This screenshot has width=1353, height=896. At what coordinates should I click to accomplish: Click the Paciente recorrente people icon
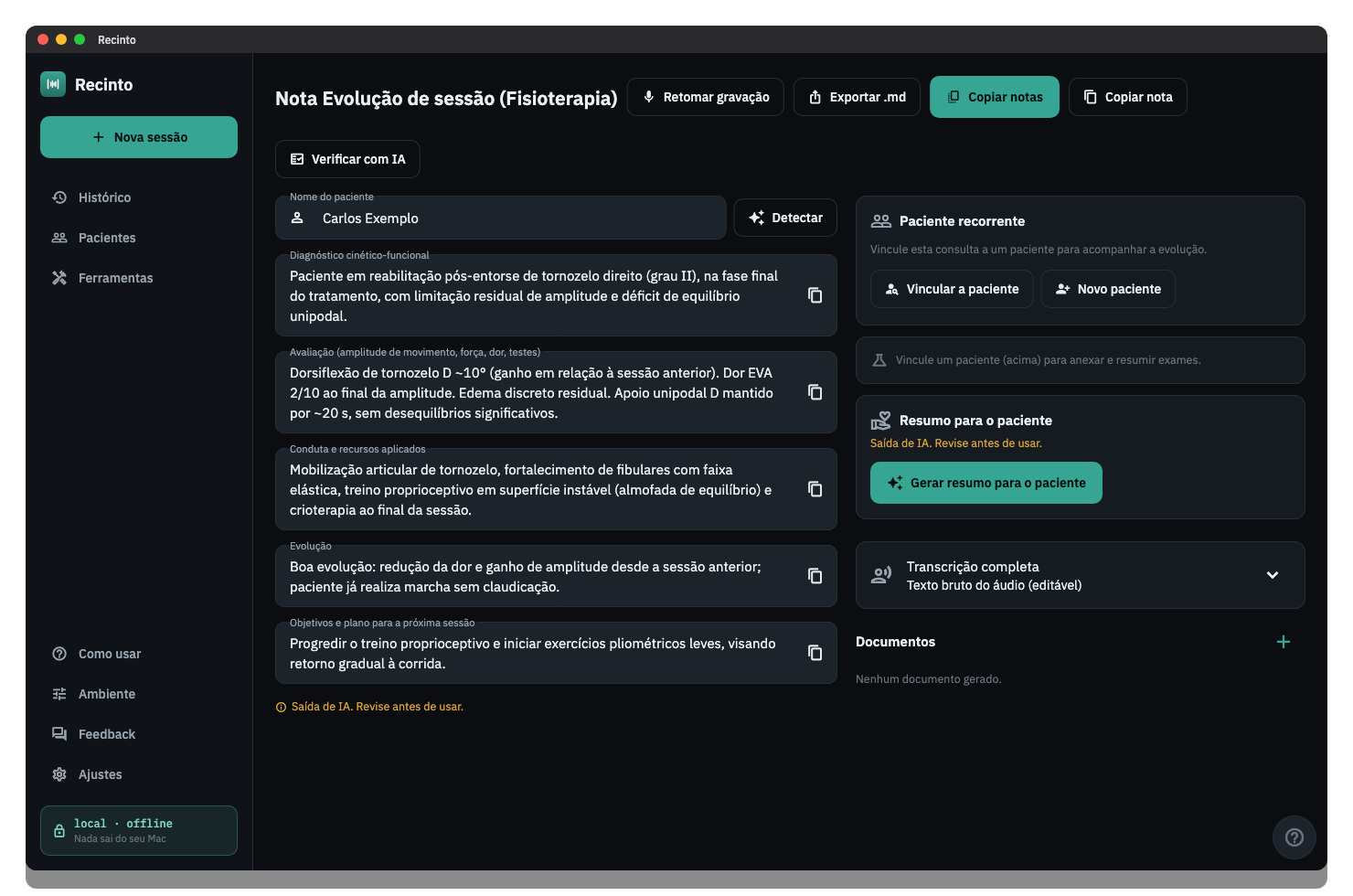[881, 221]
